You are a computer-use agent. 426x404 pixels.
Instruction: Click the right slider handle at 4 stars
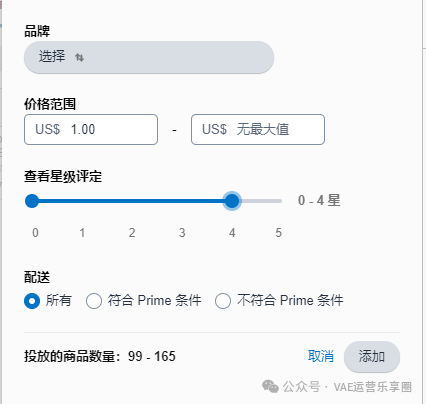pos(232,201)
